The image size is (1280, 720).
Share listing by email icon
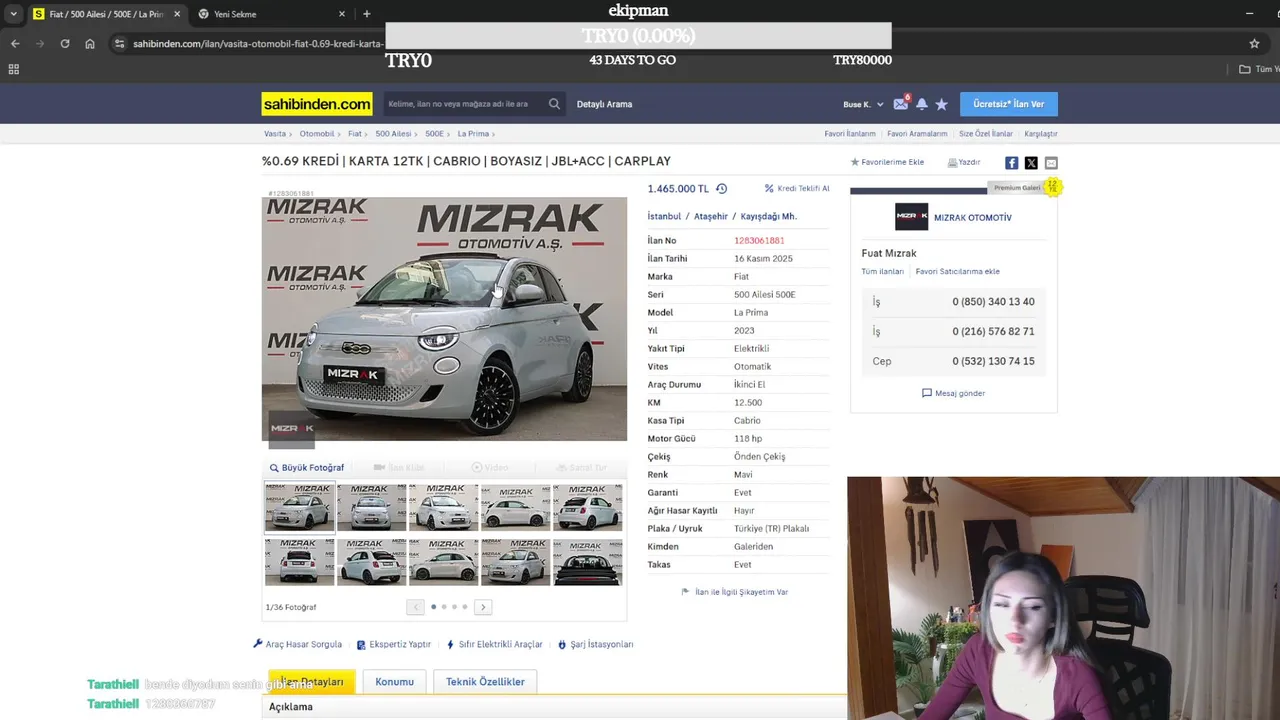pos(1051,163)
